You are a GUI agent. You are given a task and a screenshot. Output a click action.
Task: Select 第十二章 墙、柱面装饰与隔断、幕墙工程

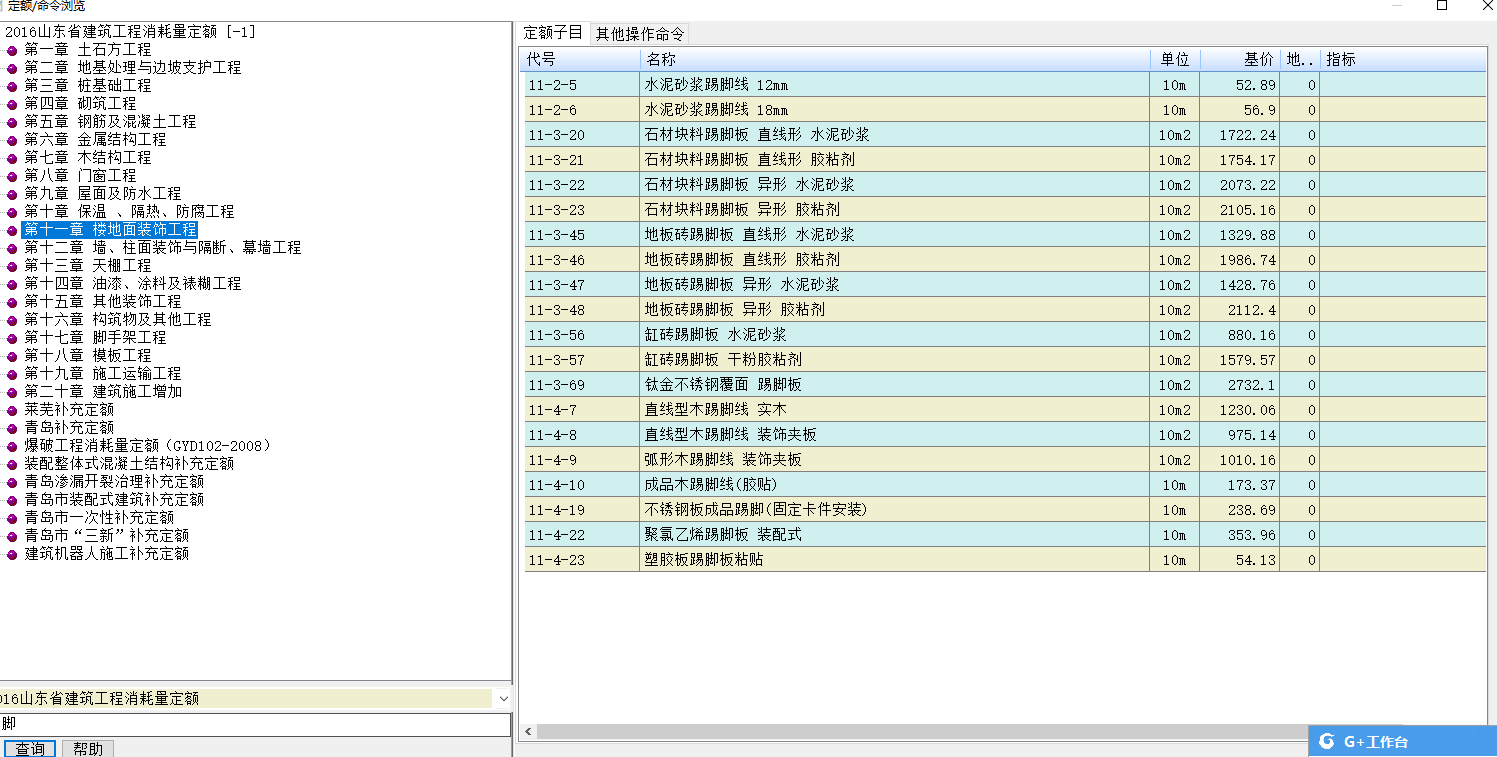point(163,248)
